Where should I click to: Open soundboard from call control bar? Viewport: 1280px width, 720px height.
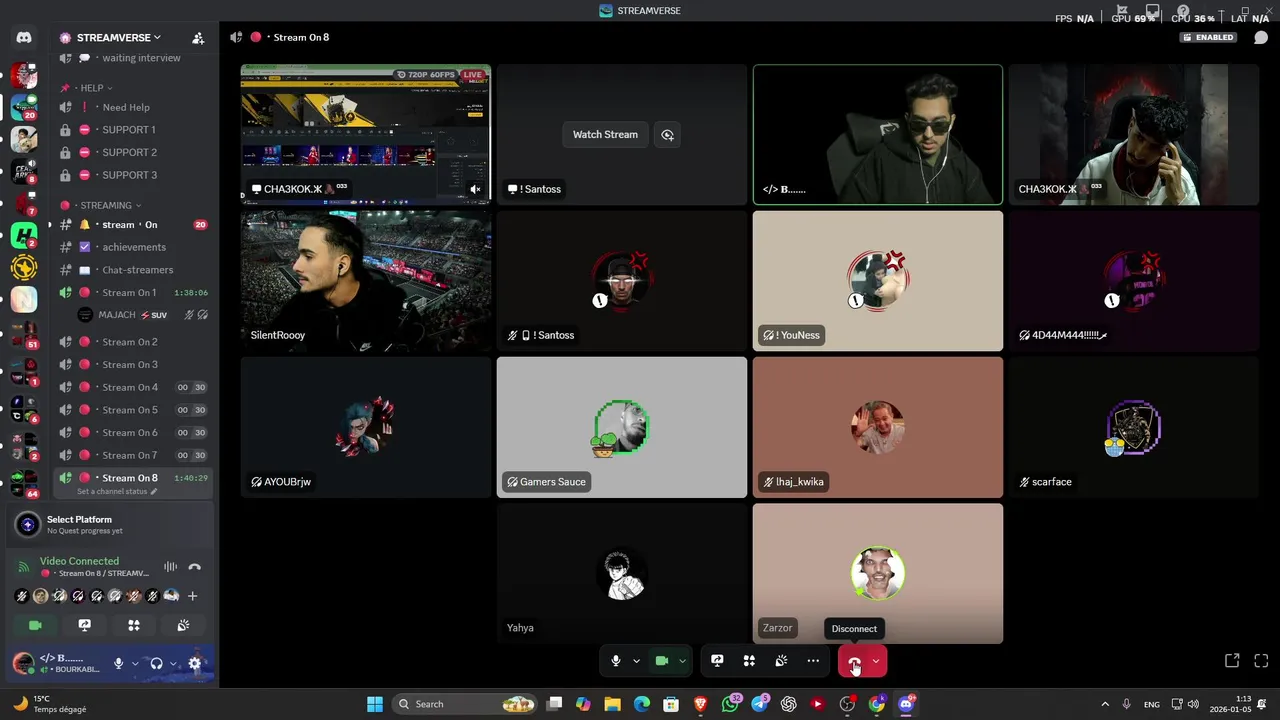tap(781, 661)
